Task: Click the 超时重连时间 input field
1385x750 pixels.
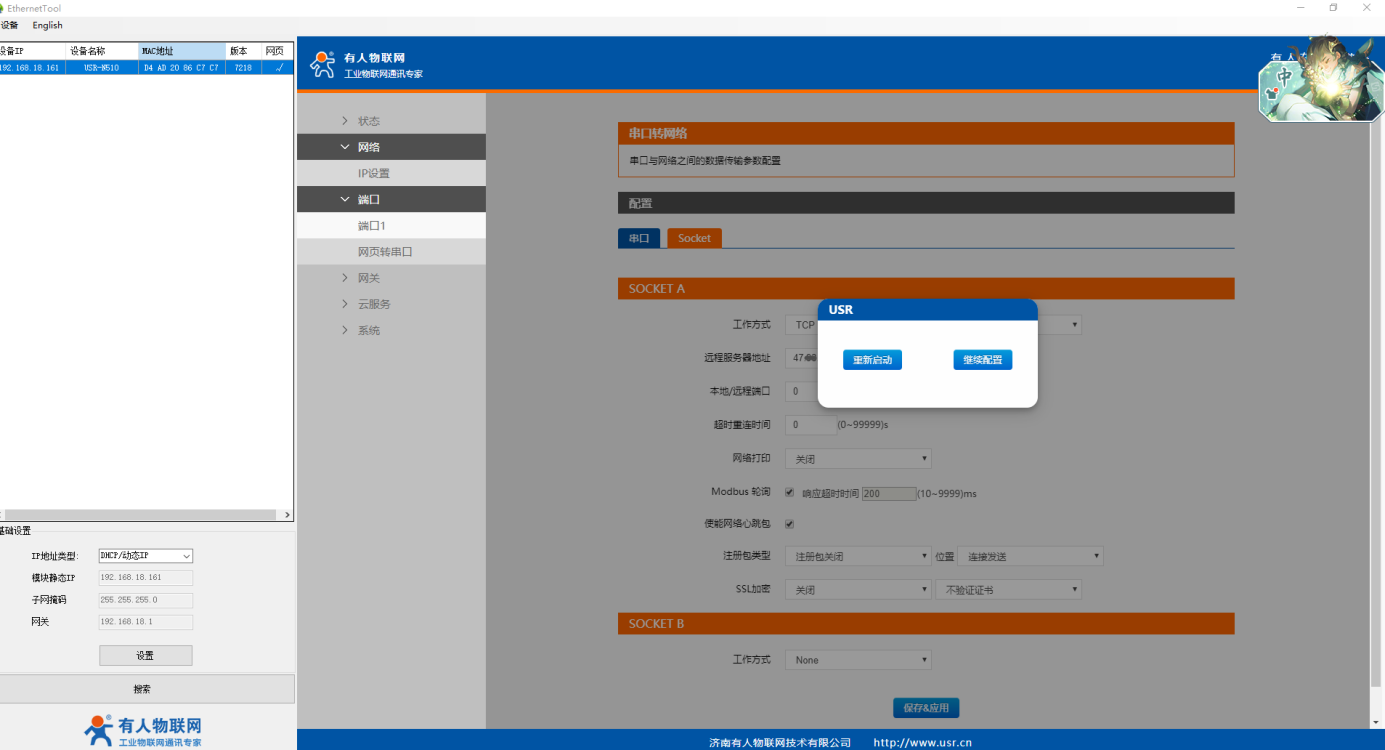Action: 810,425
